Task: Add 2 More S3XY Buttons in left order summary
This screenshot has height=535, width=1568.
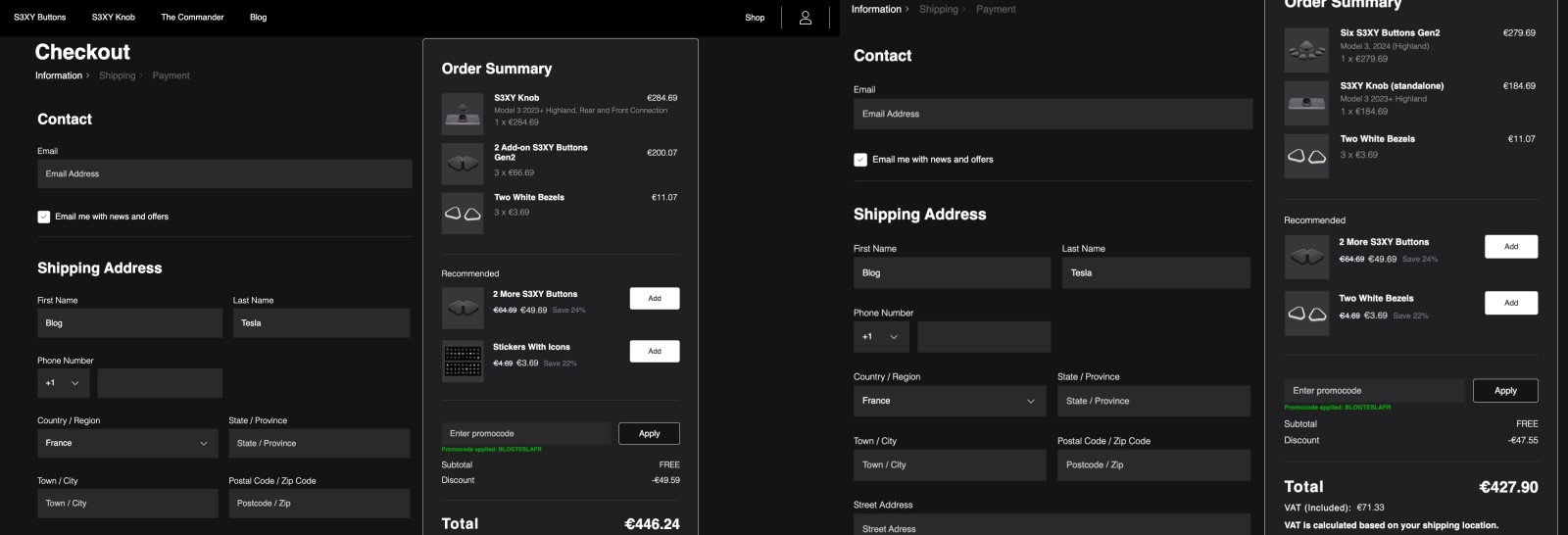Action: (x=655, y=299)
